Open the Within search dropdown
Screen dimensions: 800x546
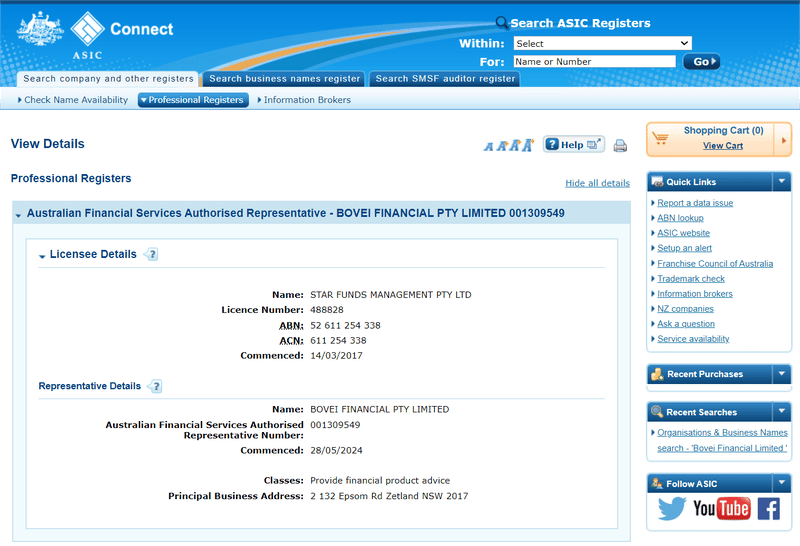click(602, 43)
